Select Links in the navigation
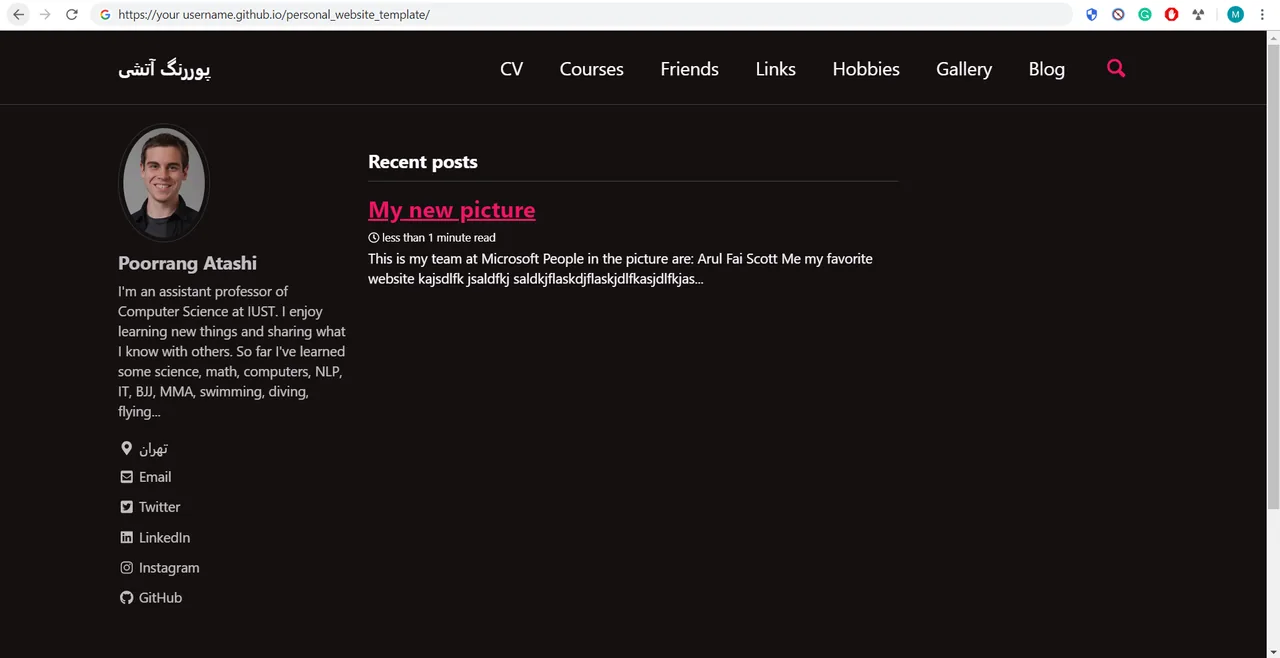This screenshot has height=658, width=1280. [776, 69]
